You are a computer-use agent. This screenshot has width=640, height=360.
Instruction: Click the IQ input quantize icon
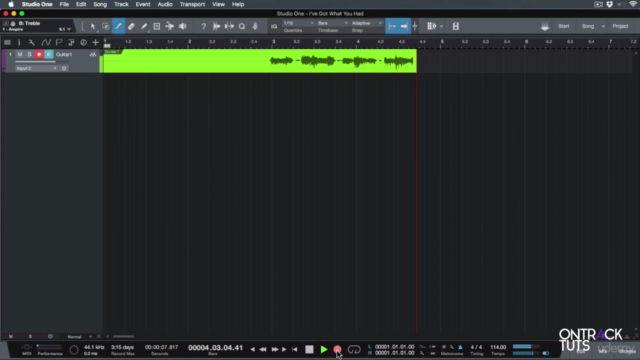tap(274, 27)
